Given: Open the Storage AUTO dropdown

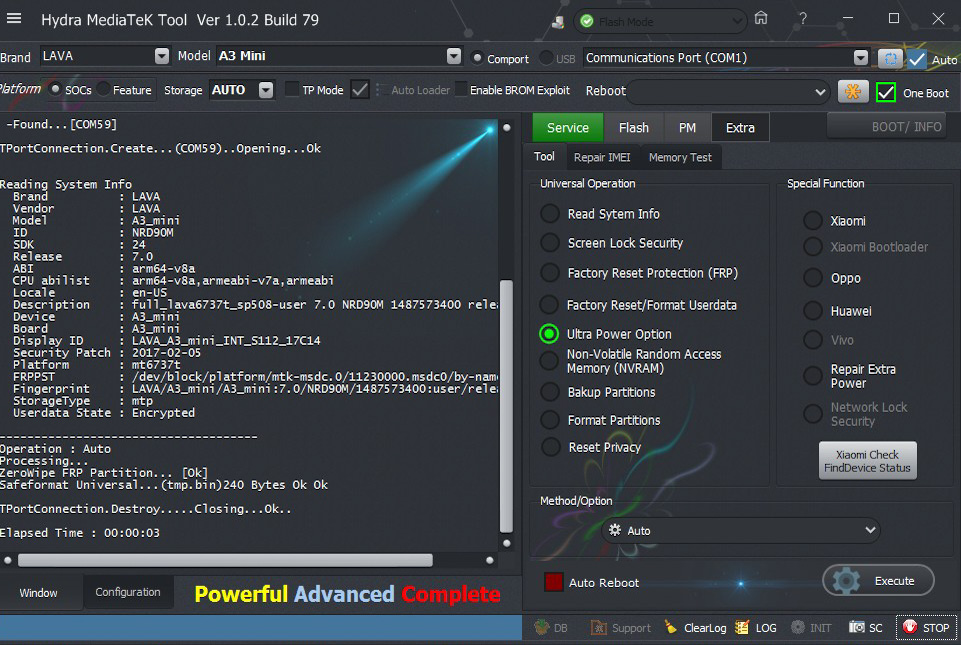Looking at the screenshot, I should coord(265,90).
